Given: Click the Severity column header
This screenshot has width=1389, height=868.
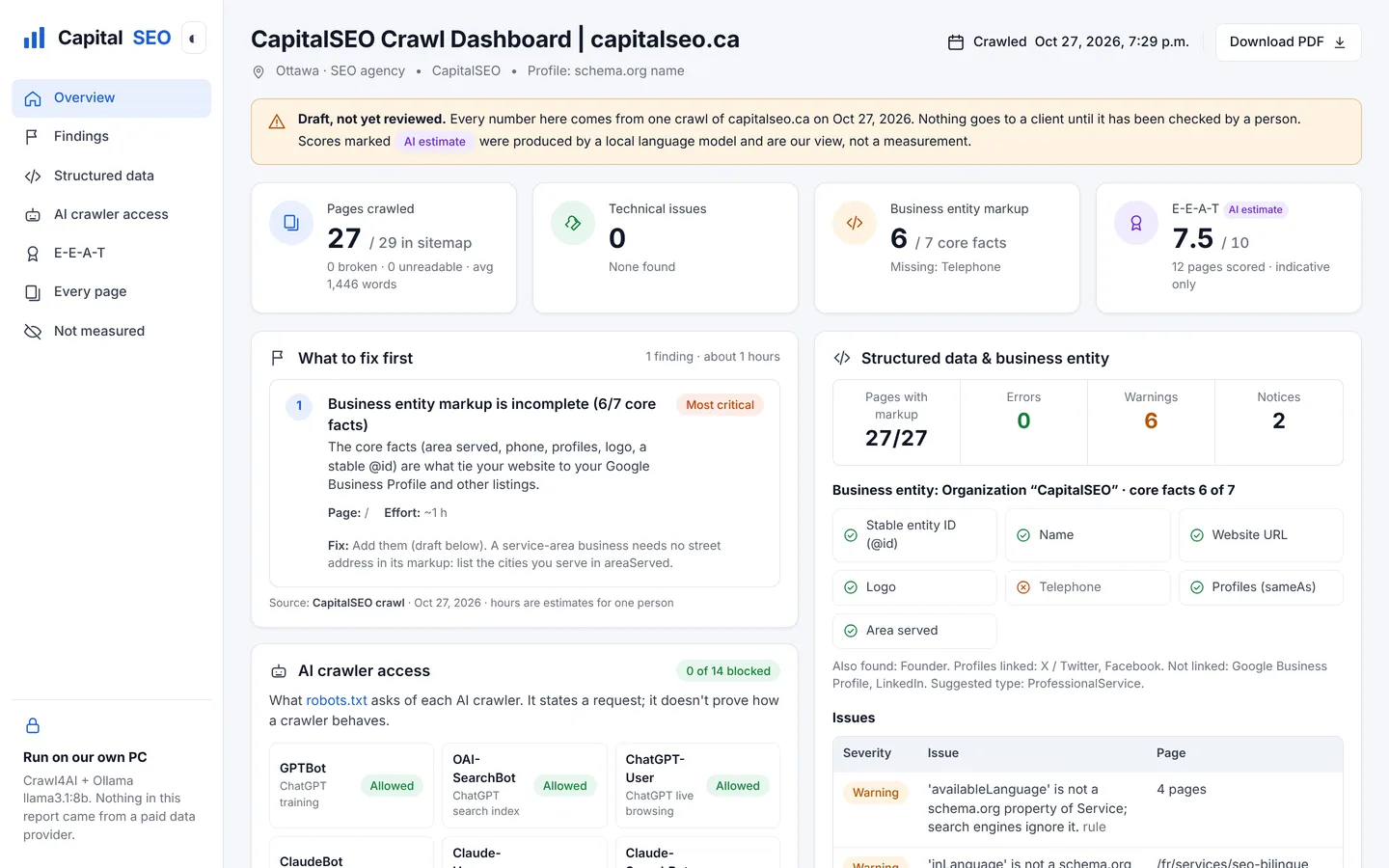Looking at the screenshot, I should 867,753.
